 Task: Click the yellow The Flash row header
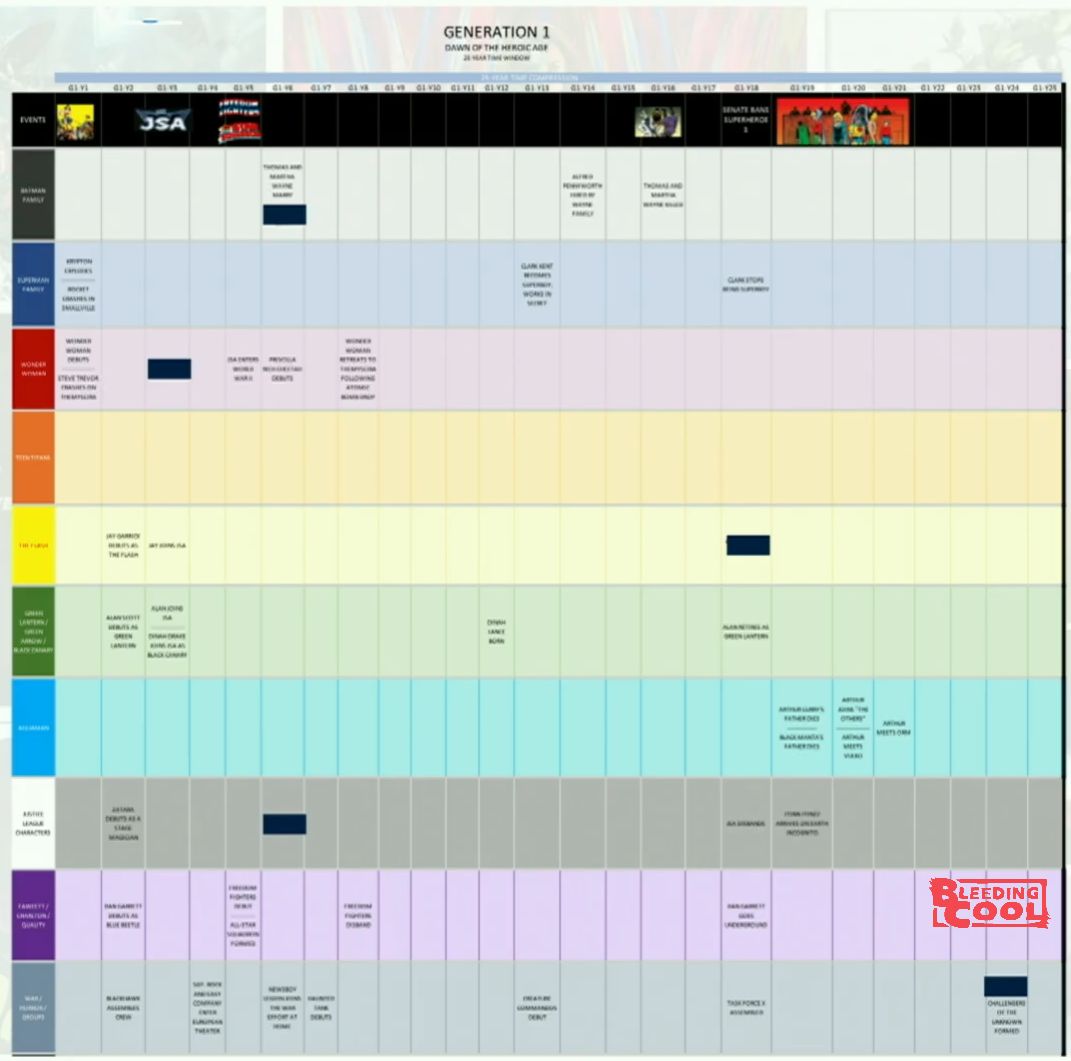click(32, 545)
